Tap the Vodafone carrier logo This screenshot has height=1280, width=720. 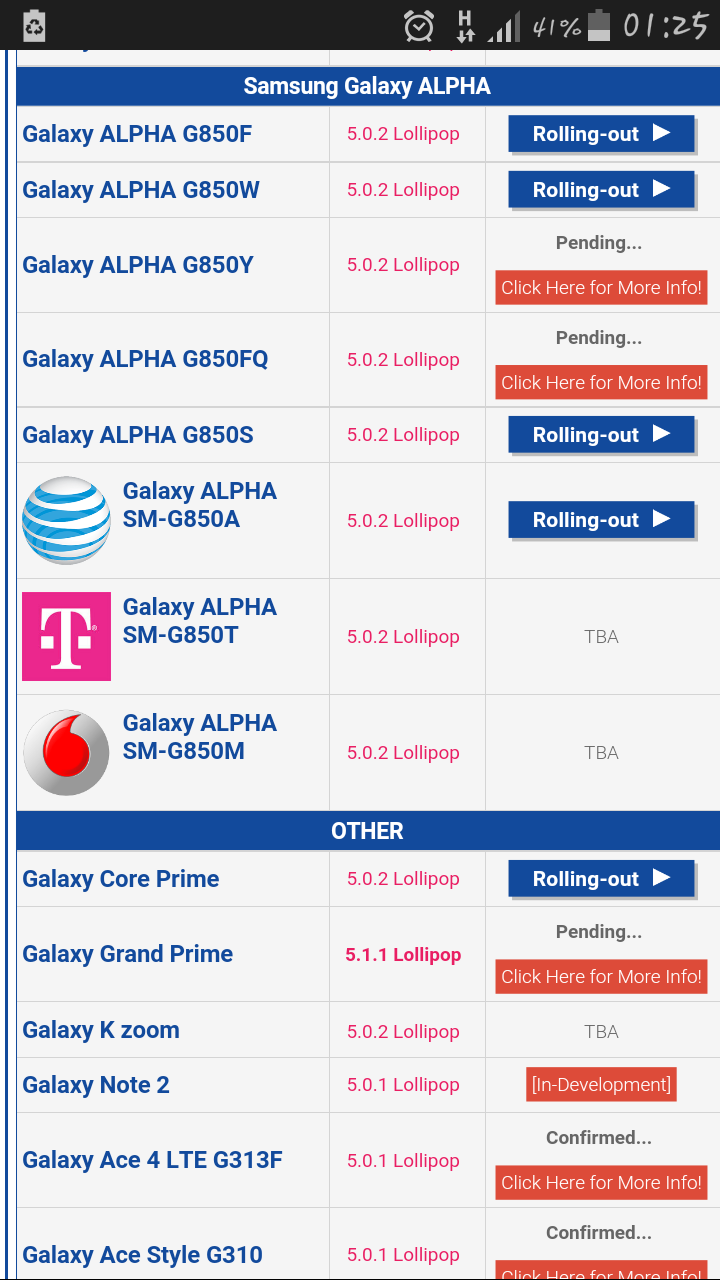[66, 752]
